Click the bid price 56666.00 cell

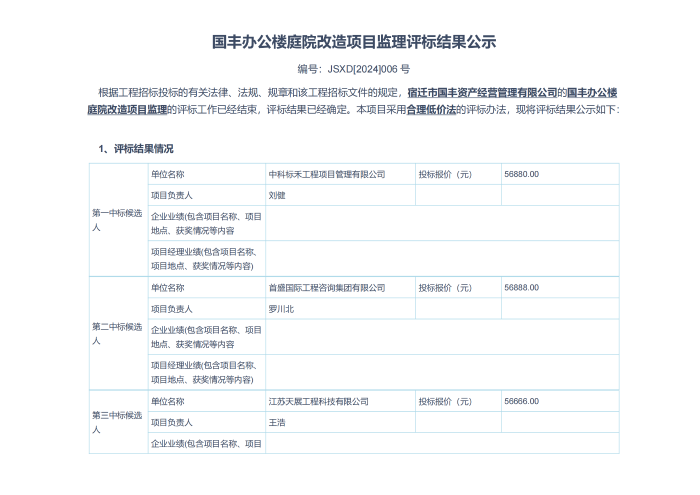click(x=560, y=401)
